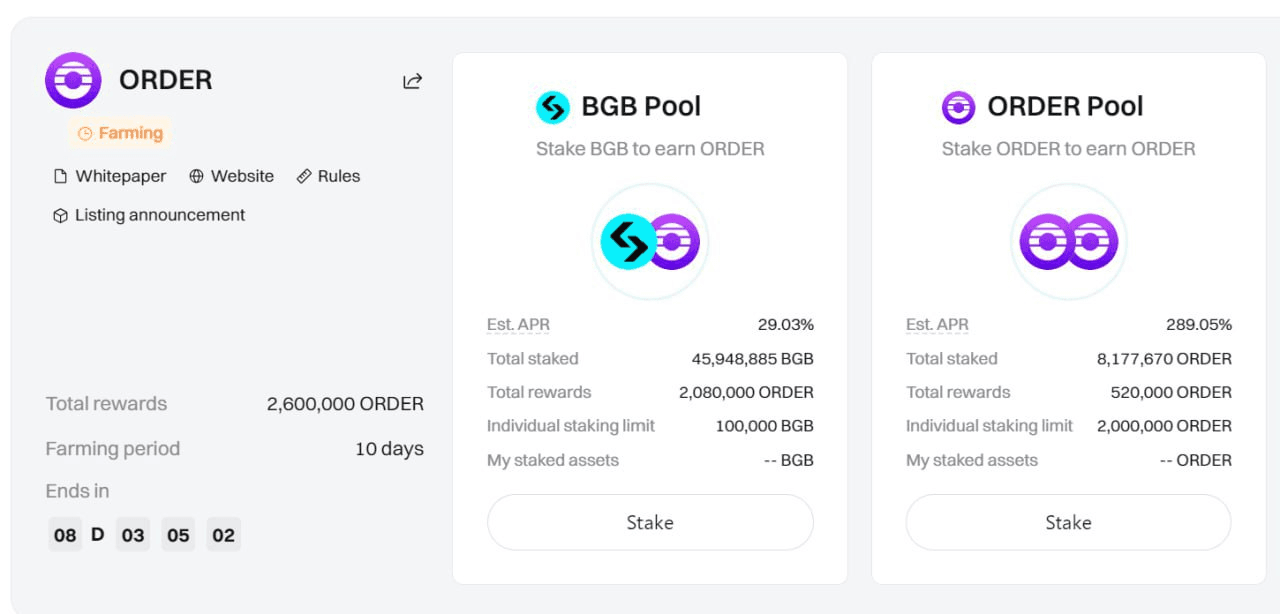Click Est. APR label in BGB Pool

pos(518,325)
